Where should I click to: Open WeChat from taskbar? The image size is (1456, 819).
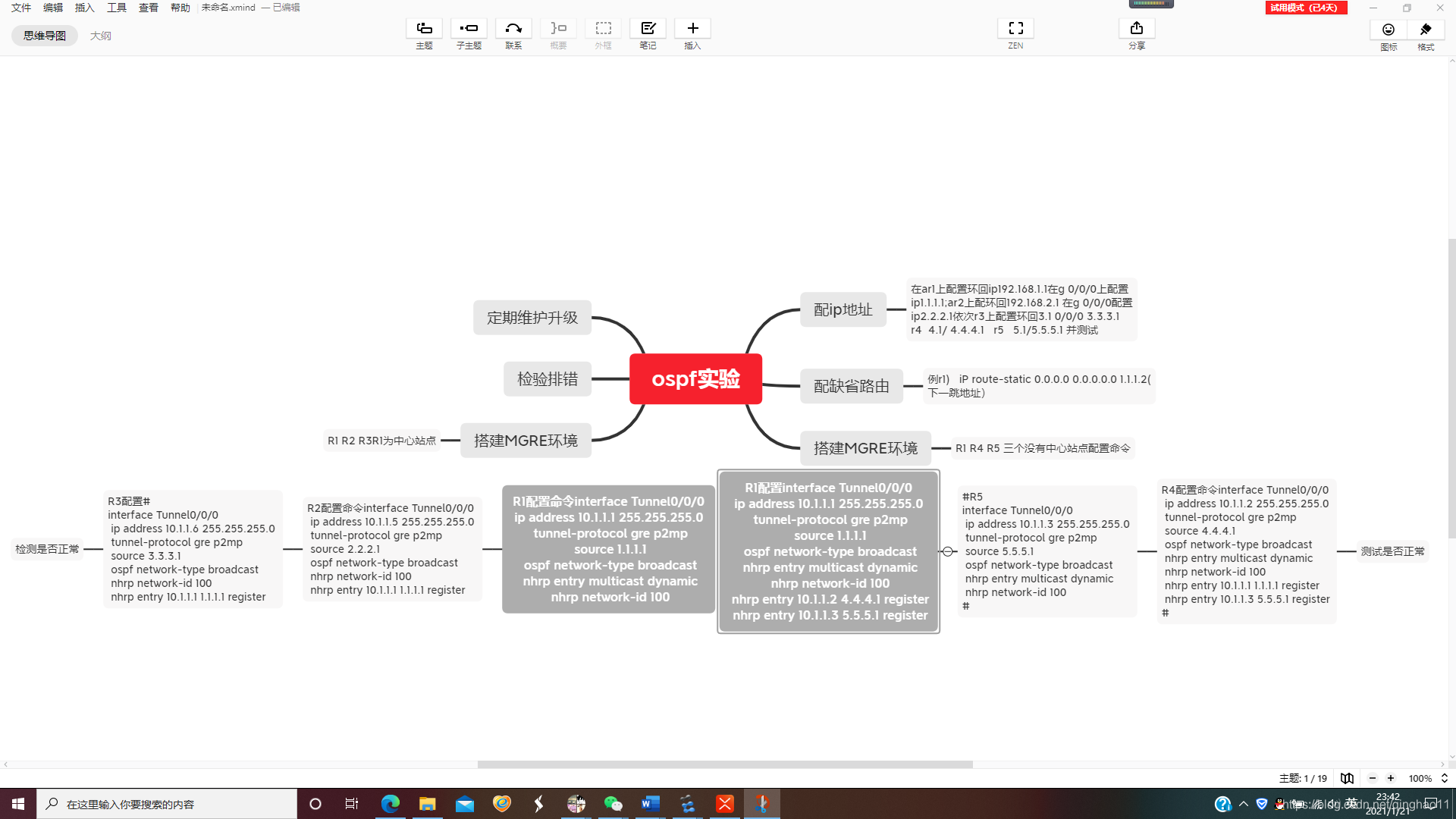pyautogui.click(x=613, y=804)
